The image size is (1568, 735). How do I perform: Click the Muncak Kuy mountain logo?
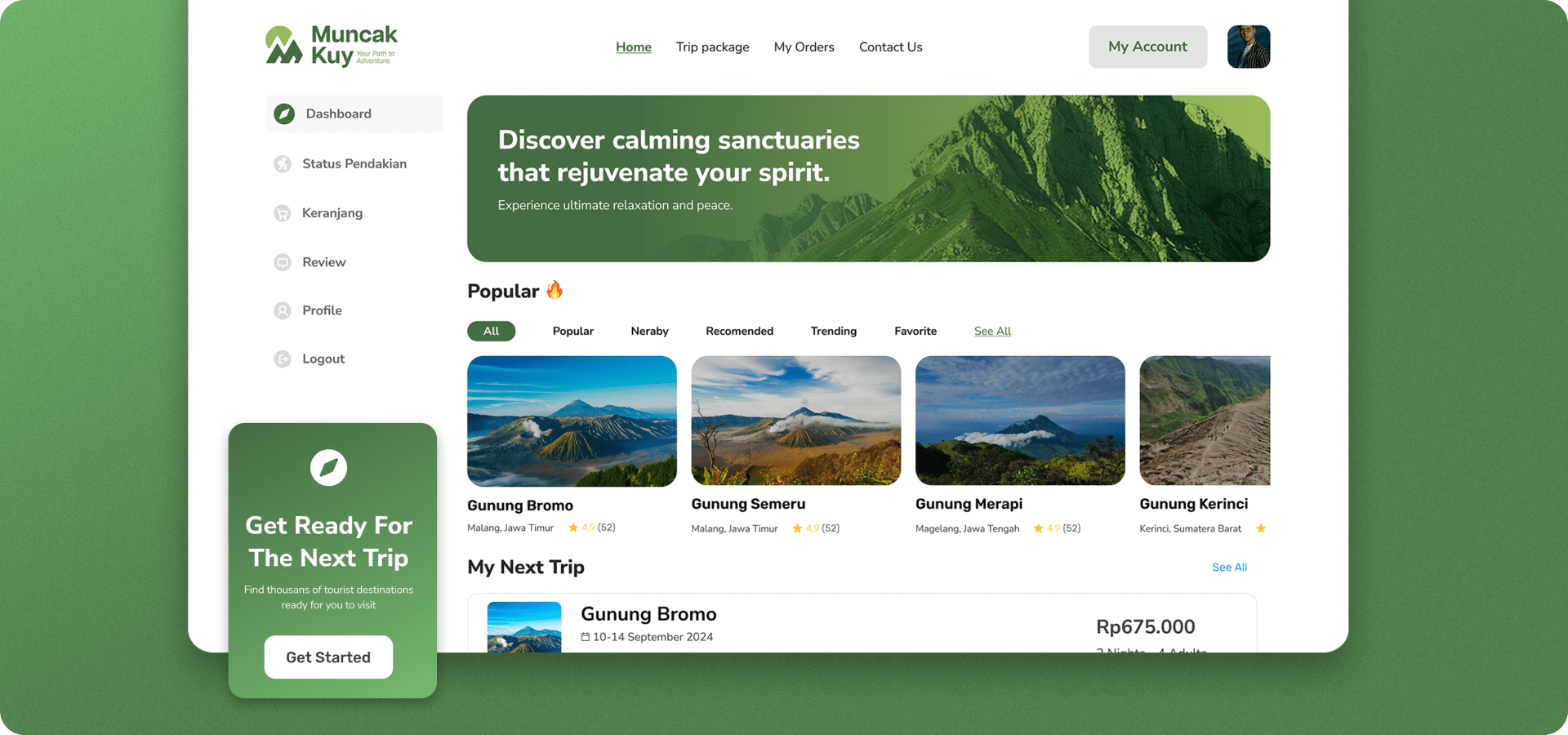pos(283,45)
